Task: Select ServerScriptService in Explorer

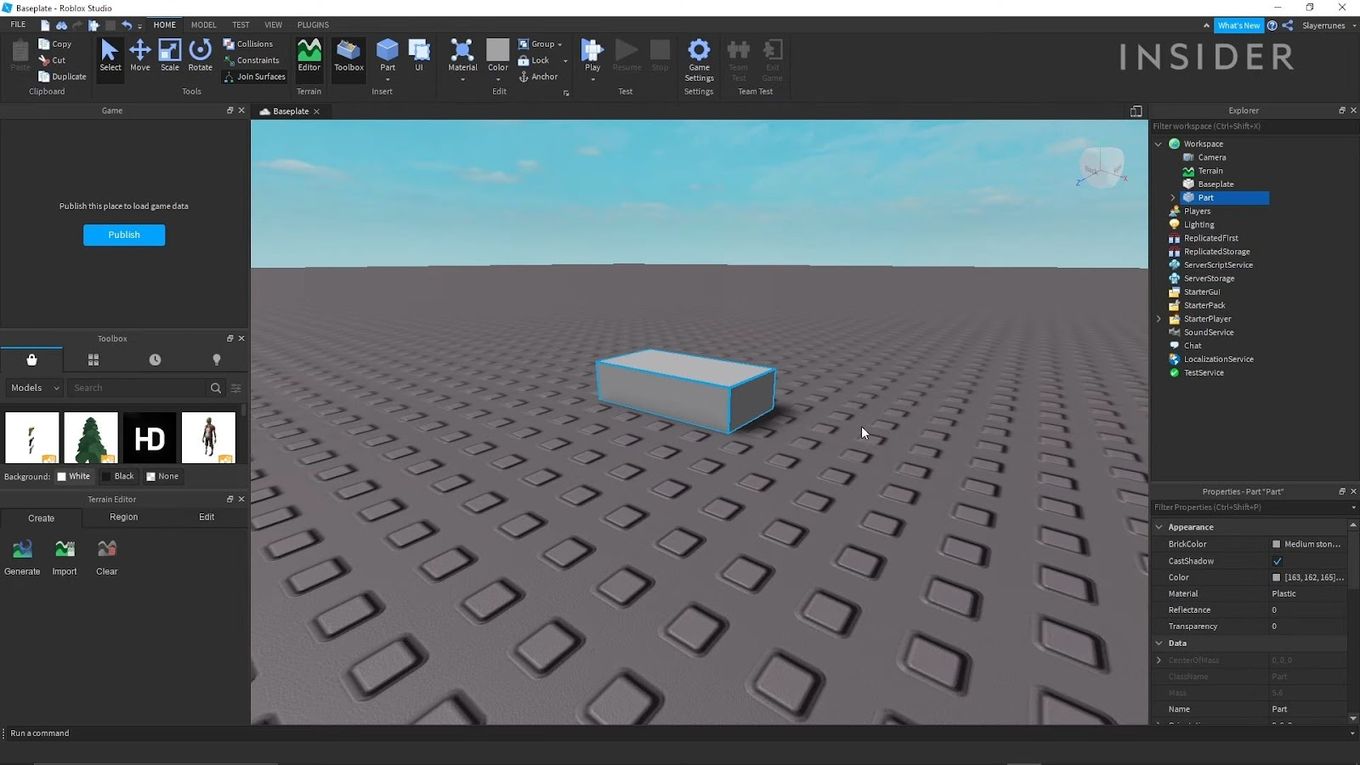Action: (1218, 265)
